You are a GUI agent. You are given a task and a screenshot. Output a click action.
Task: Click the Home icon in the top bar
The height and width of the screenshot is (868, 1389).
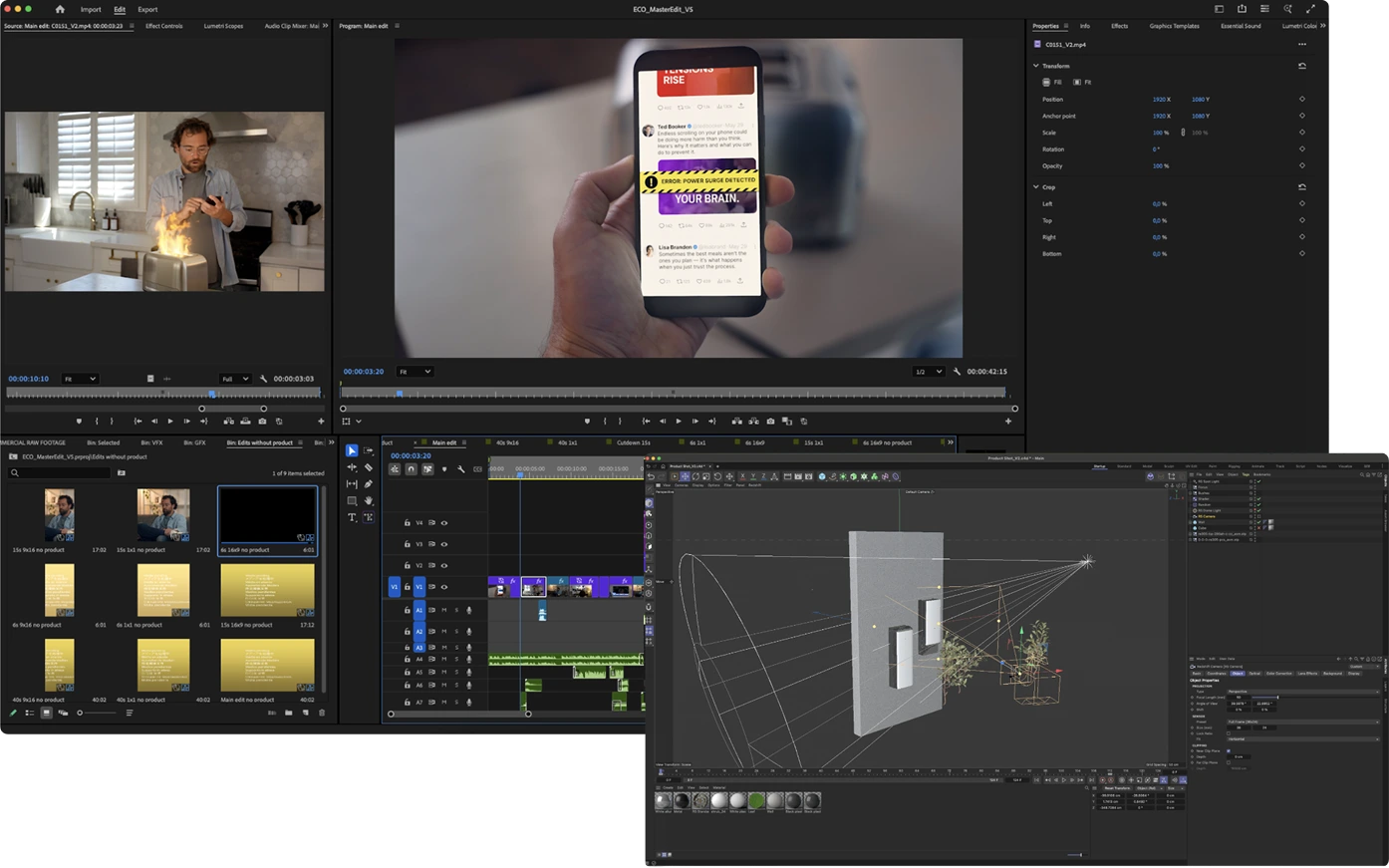pyautogui.click(x=60, y=9)
